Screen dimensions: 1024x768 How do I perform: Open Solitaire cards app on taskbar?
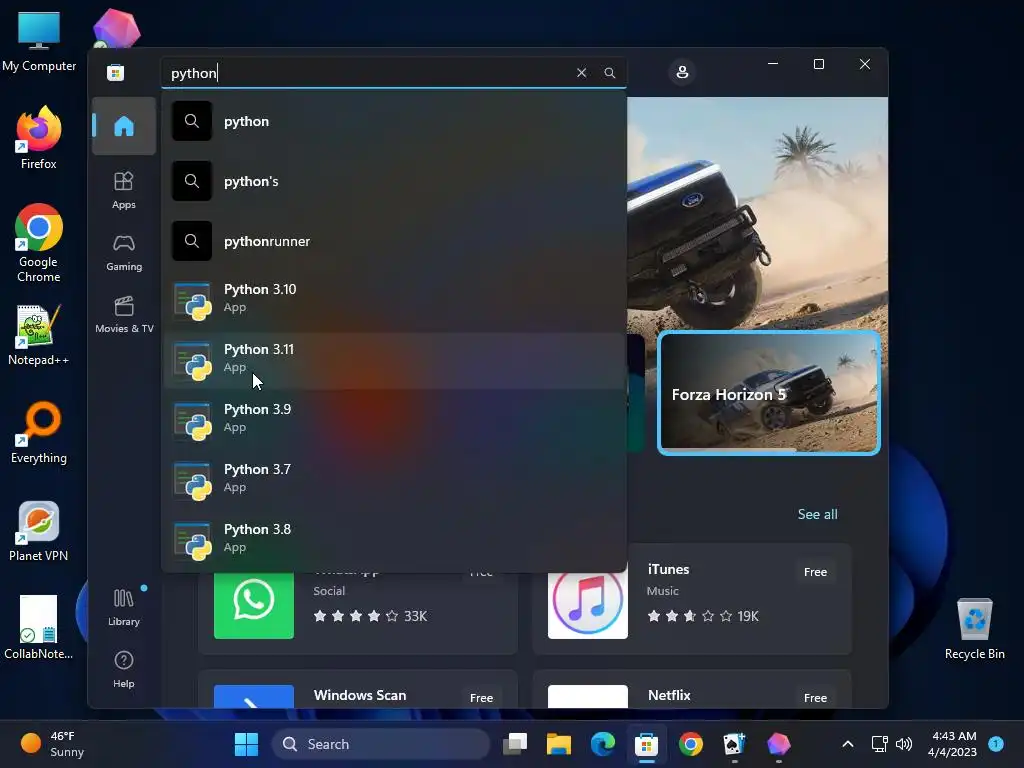tap(734, 744)
